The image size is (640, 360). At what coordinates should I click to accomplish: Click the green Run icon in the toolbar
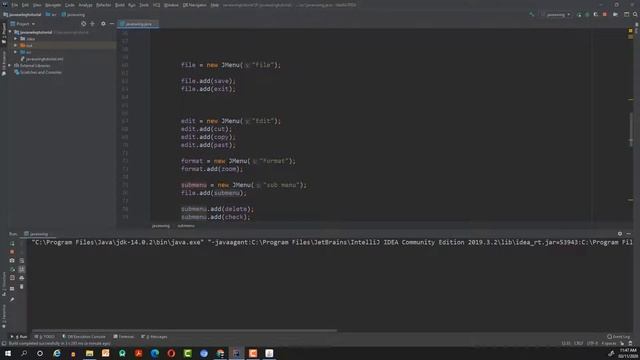click(x=579, y=15)
